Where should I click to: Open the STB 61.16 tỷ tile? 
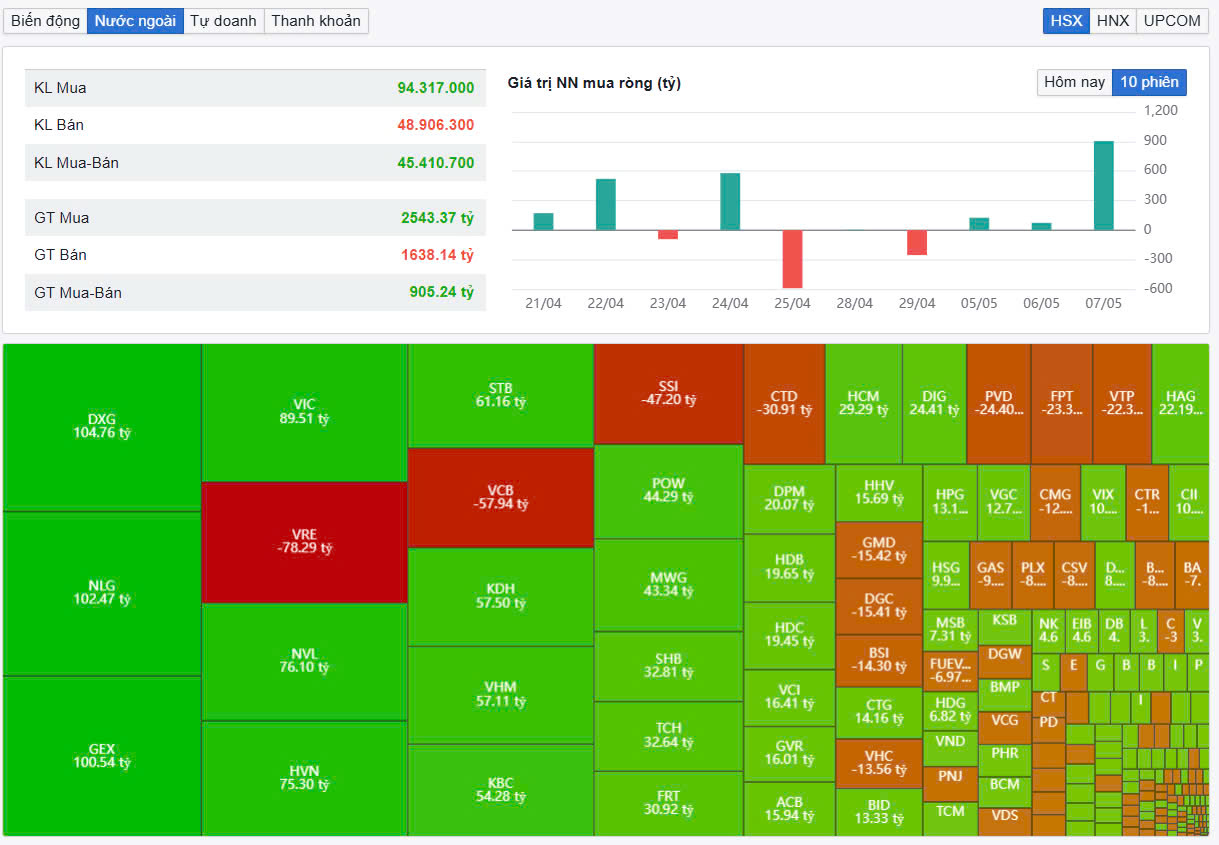[501, 395]
